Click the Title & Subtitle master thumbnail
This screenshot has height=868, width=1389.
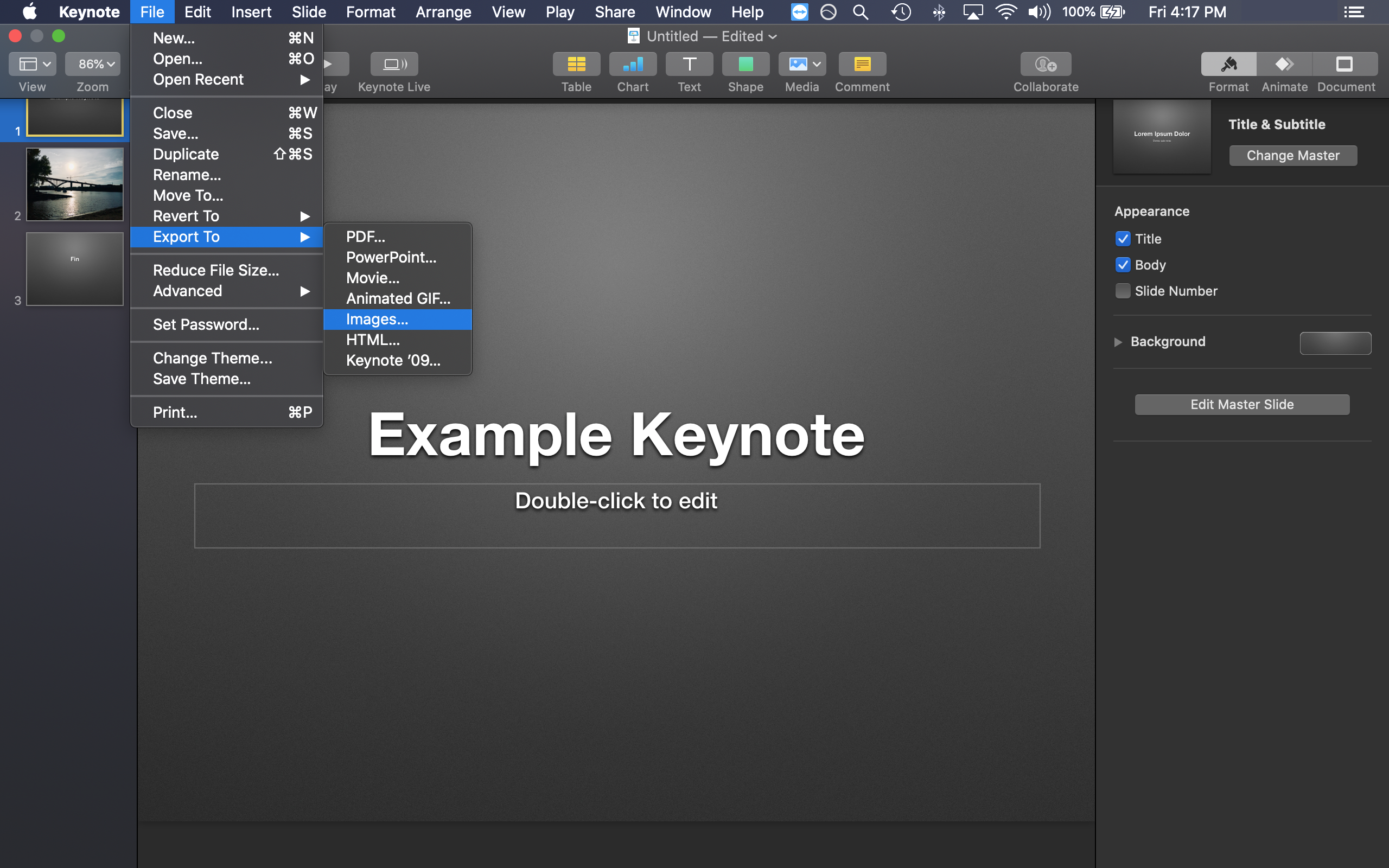coord(1162,137)
